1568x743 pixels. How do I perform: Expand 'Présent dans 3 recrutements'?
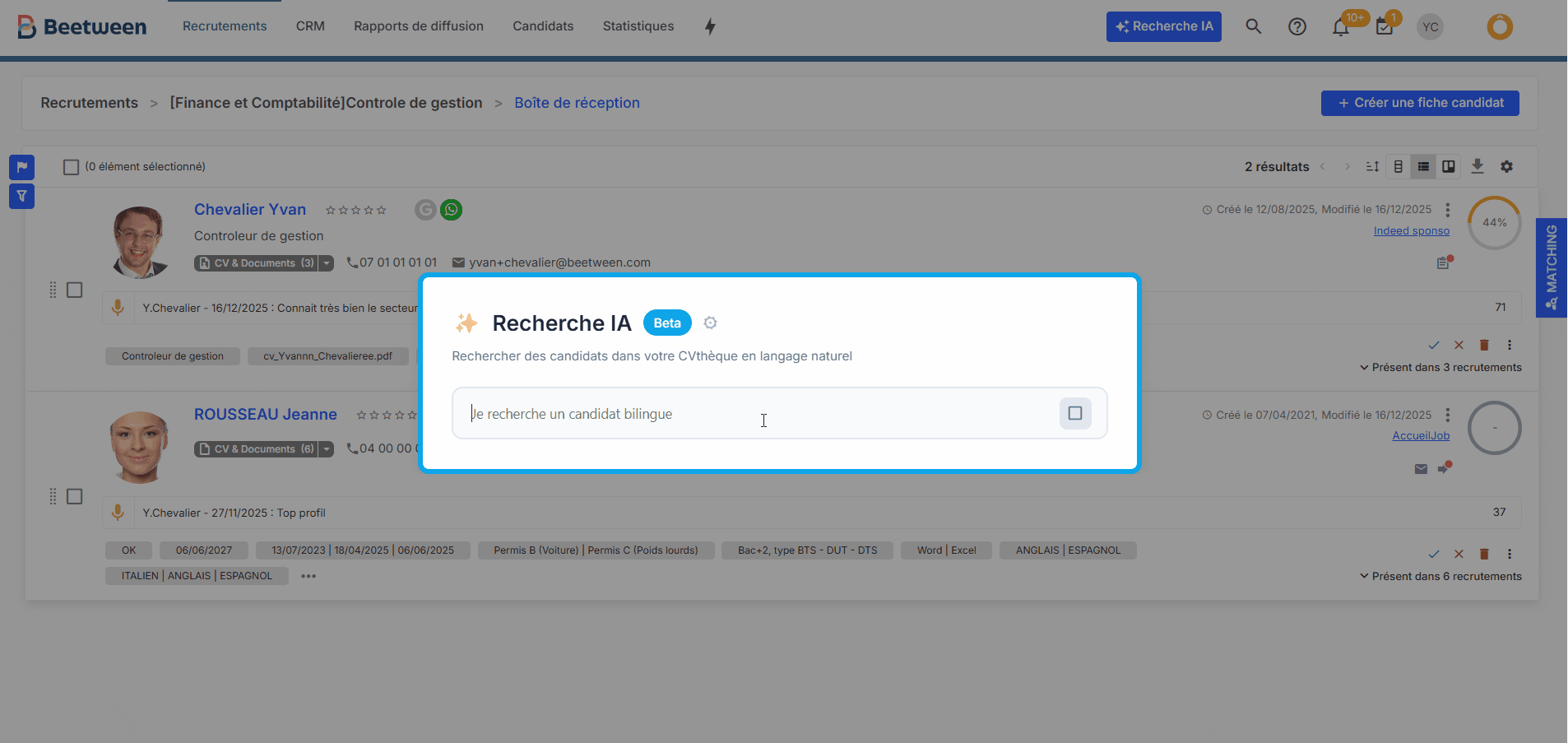point(1440,368)
